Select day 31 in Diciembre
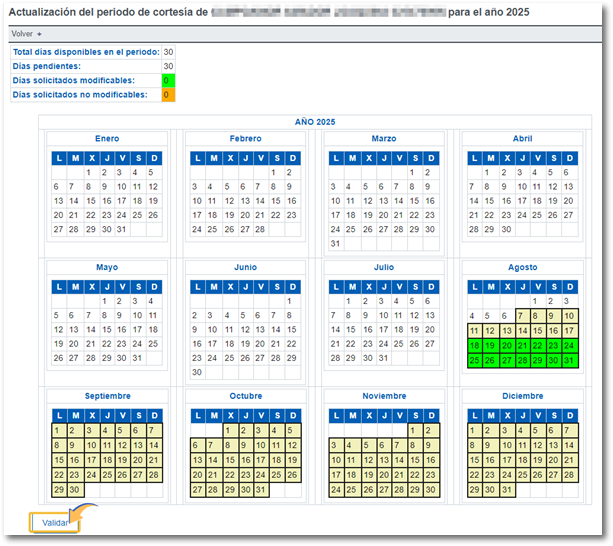Viewport: 613px width, 546px height. (x=506, y=490)
